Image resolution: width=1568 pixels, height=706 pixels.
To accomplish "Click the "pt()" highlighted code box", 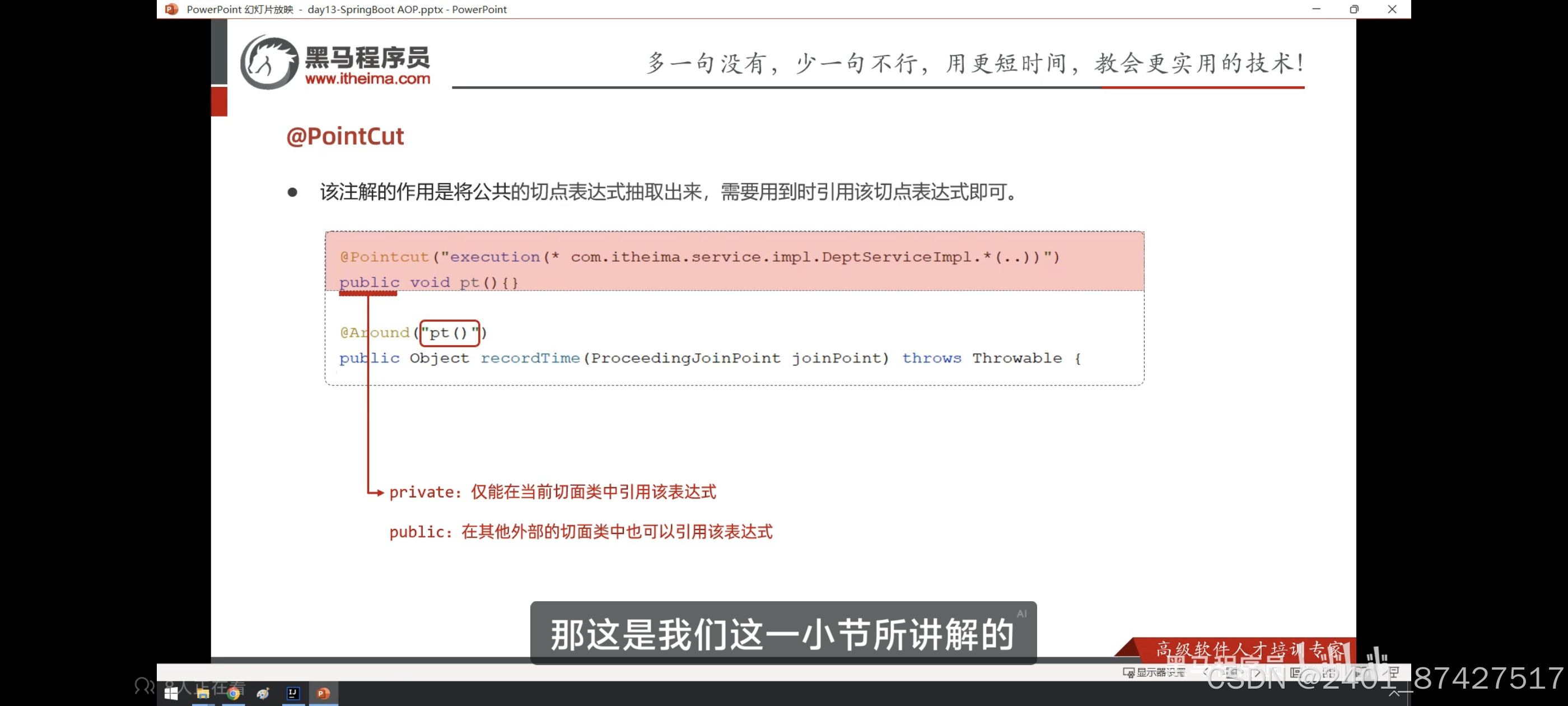I will [x=449, y=333].
